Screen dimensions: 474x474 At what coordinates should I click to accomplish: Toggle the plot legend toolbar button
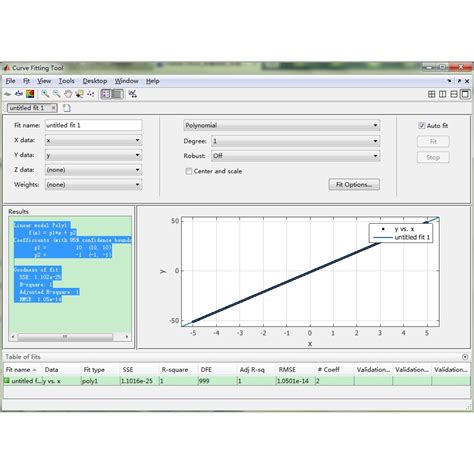pyautogui.click(x=106, y=94)
